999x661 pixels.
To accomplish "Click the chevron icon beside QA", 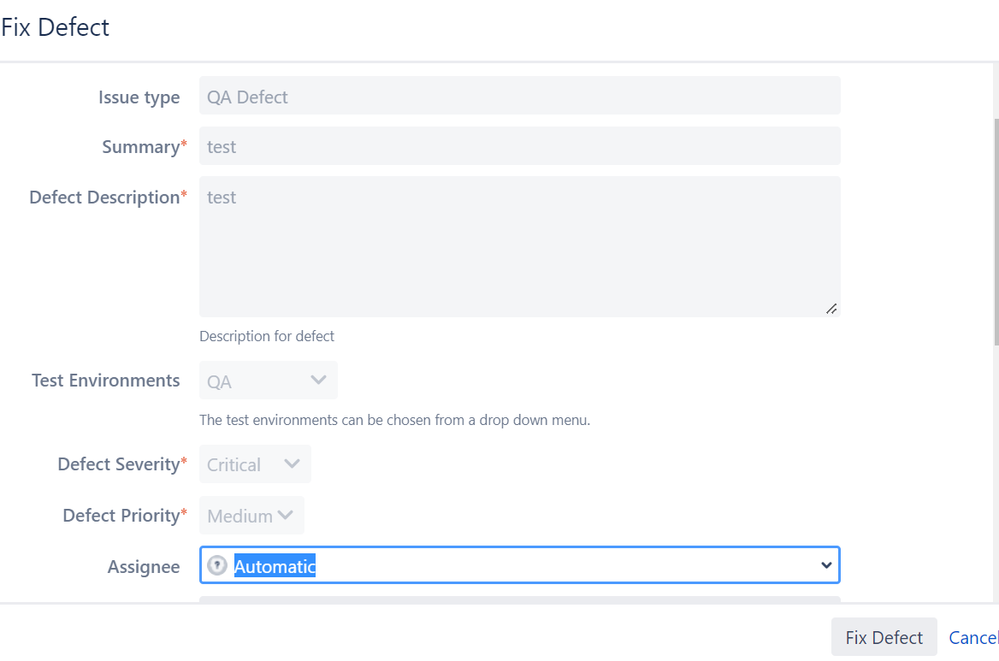I will [x=318, y=380].
